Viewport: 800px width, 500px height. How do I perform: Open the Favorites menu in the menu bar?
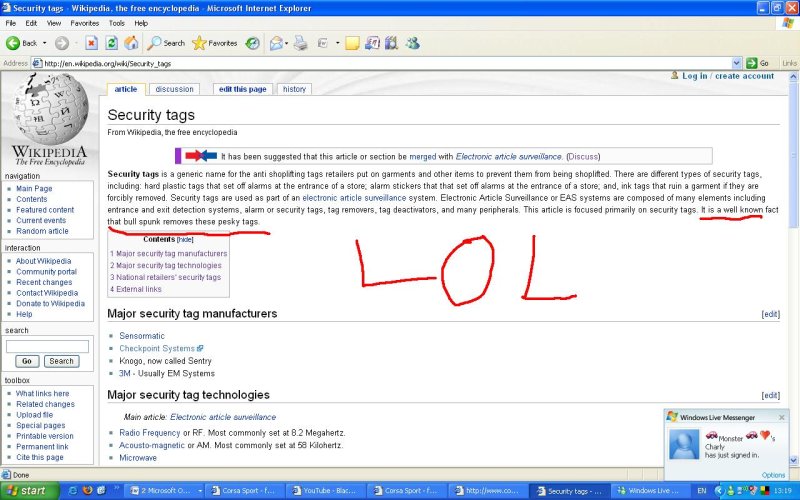(x=84, y=22)
